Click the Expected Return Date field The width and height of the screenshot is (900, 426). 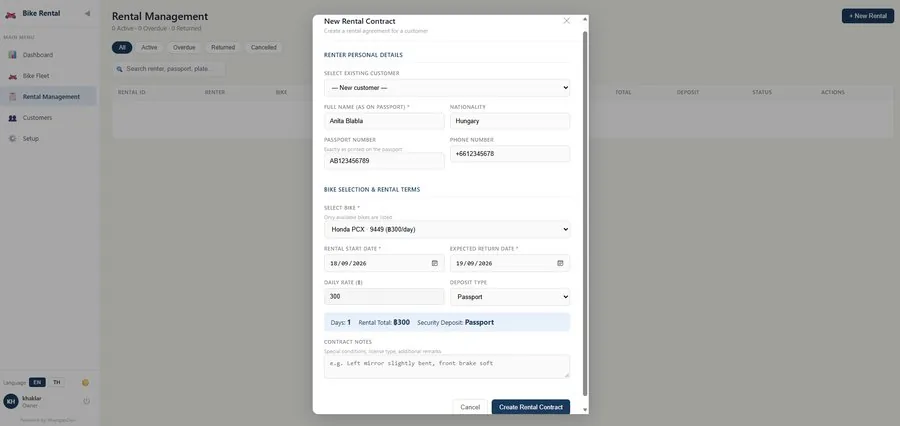click(510, 263)
